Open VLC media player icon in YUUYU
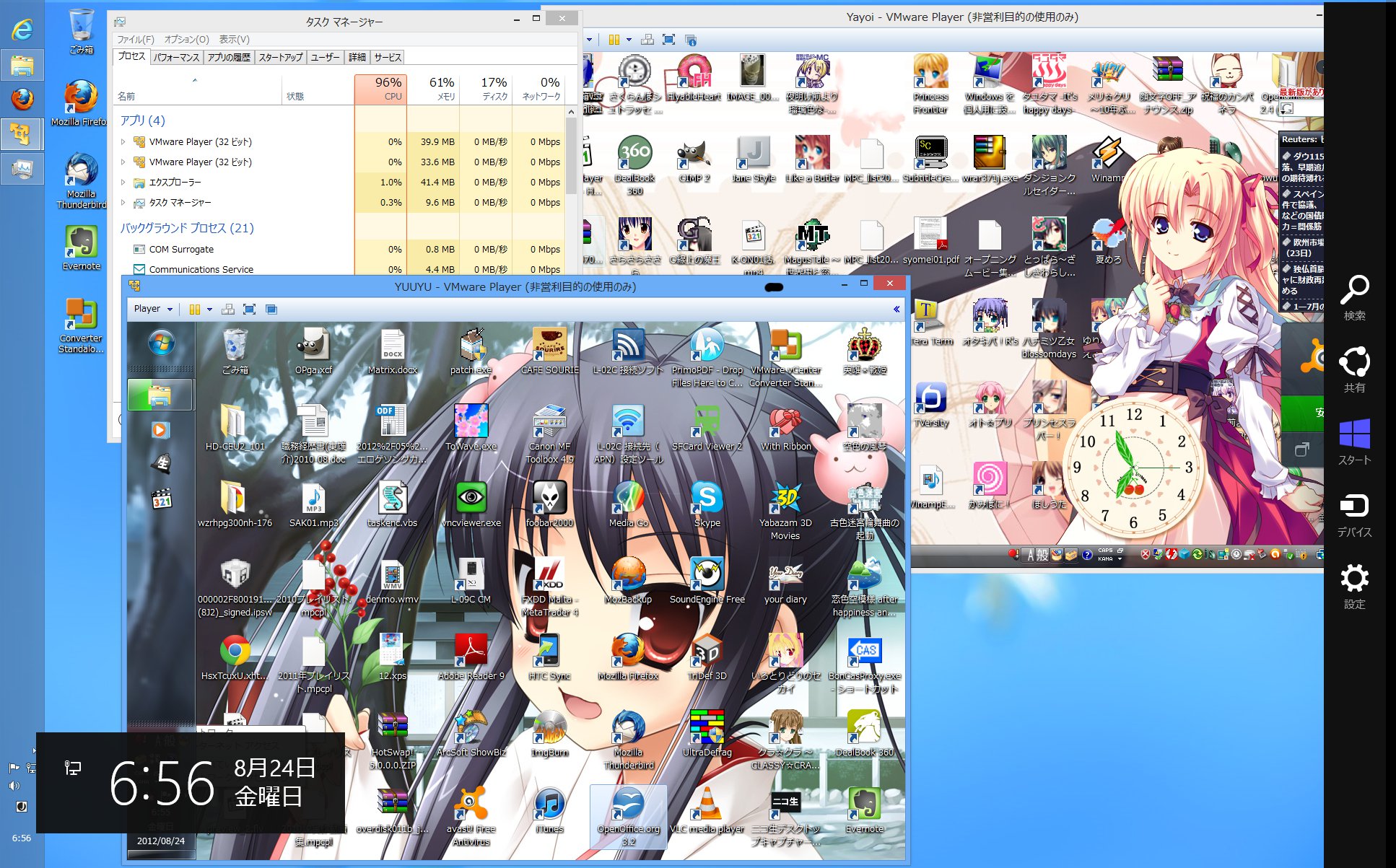 pos(707,810)
